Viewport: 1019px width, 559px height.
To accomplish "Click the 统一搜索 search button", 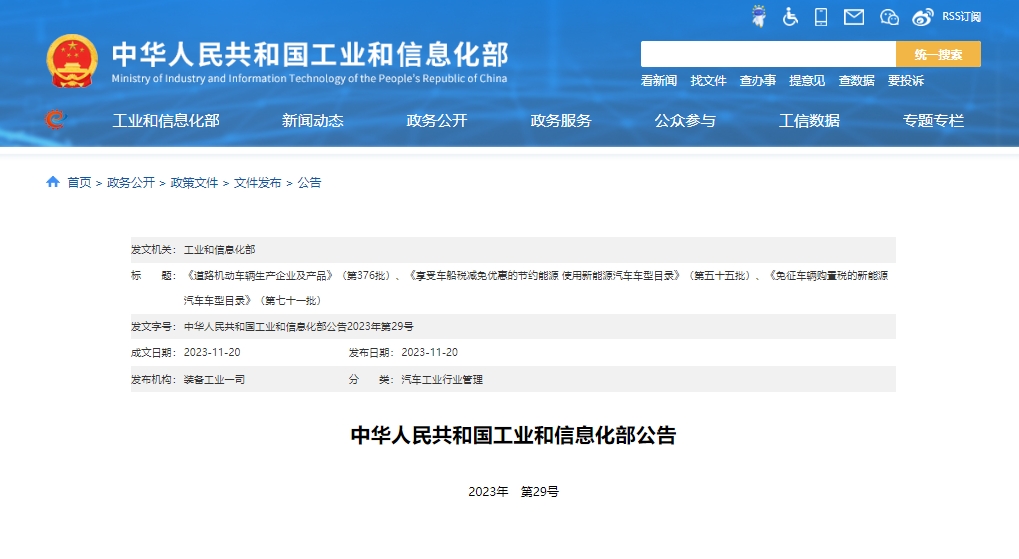I will point(938,54).
